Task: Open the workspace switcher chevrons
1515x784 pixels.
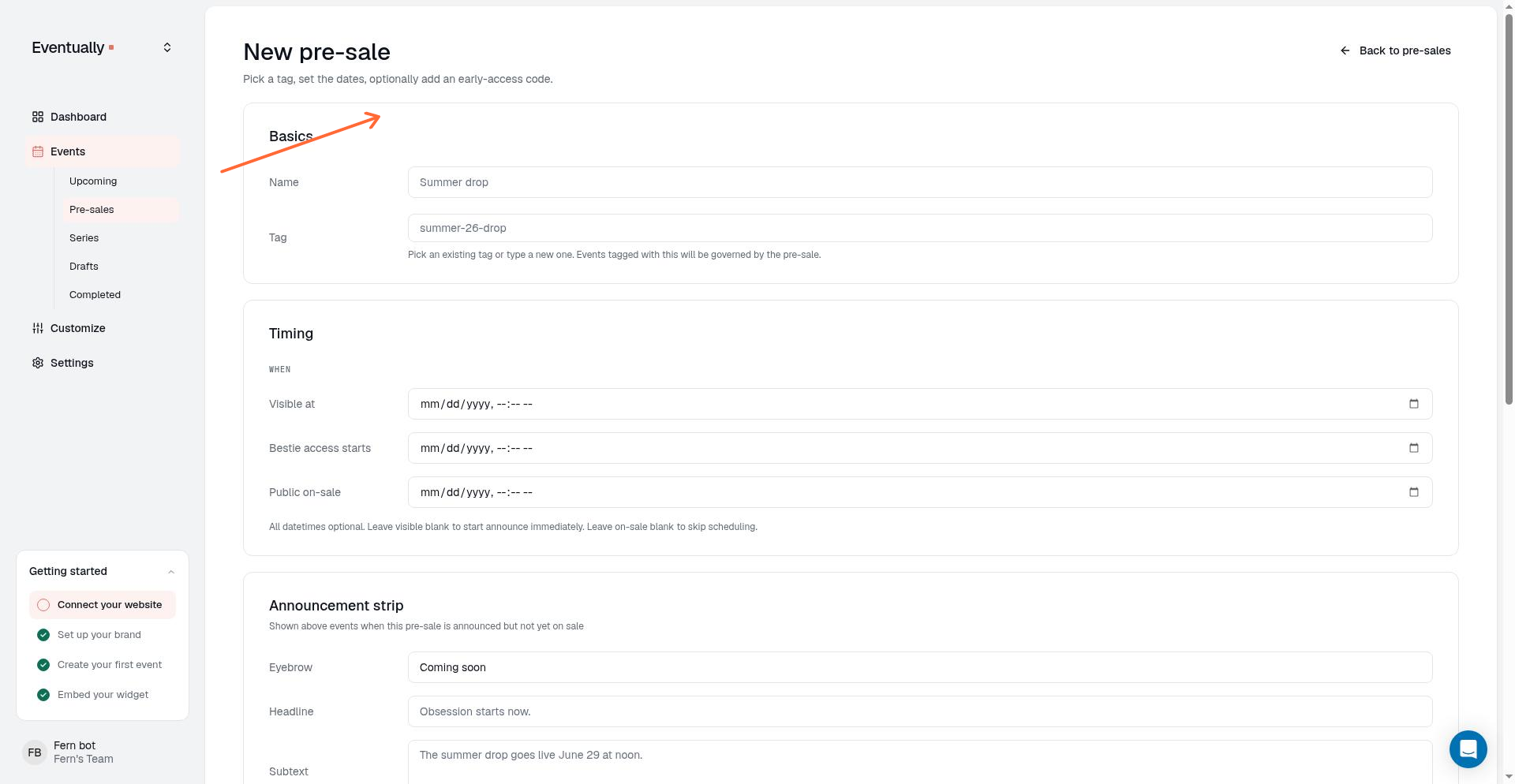Action: (x=167, y=47)
